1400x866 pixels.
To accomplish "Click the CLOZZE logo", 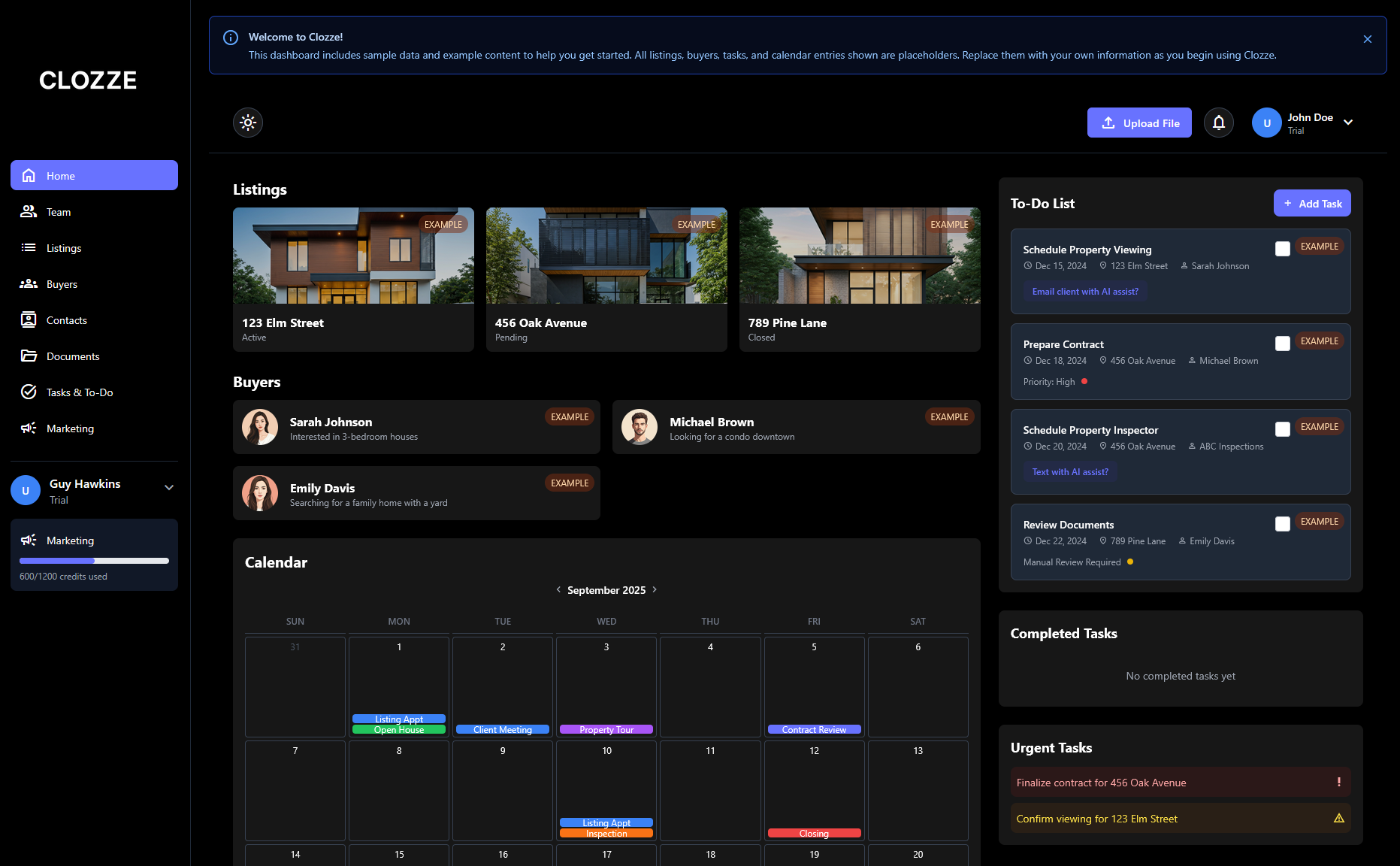I will point(88,80).
